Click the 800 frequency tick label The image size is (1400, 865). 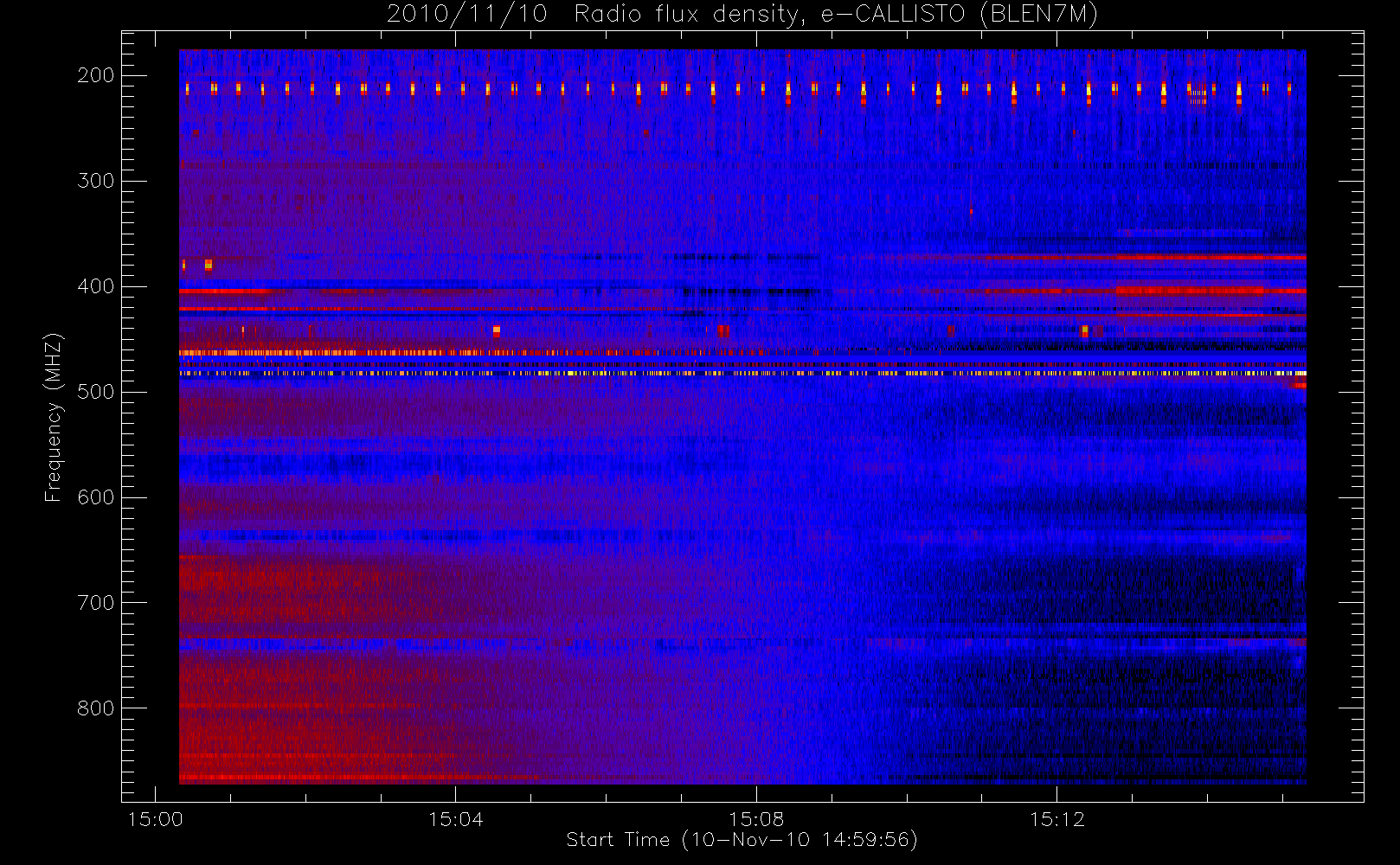tap(96, 708)
